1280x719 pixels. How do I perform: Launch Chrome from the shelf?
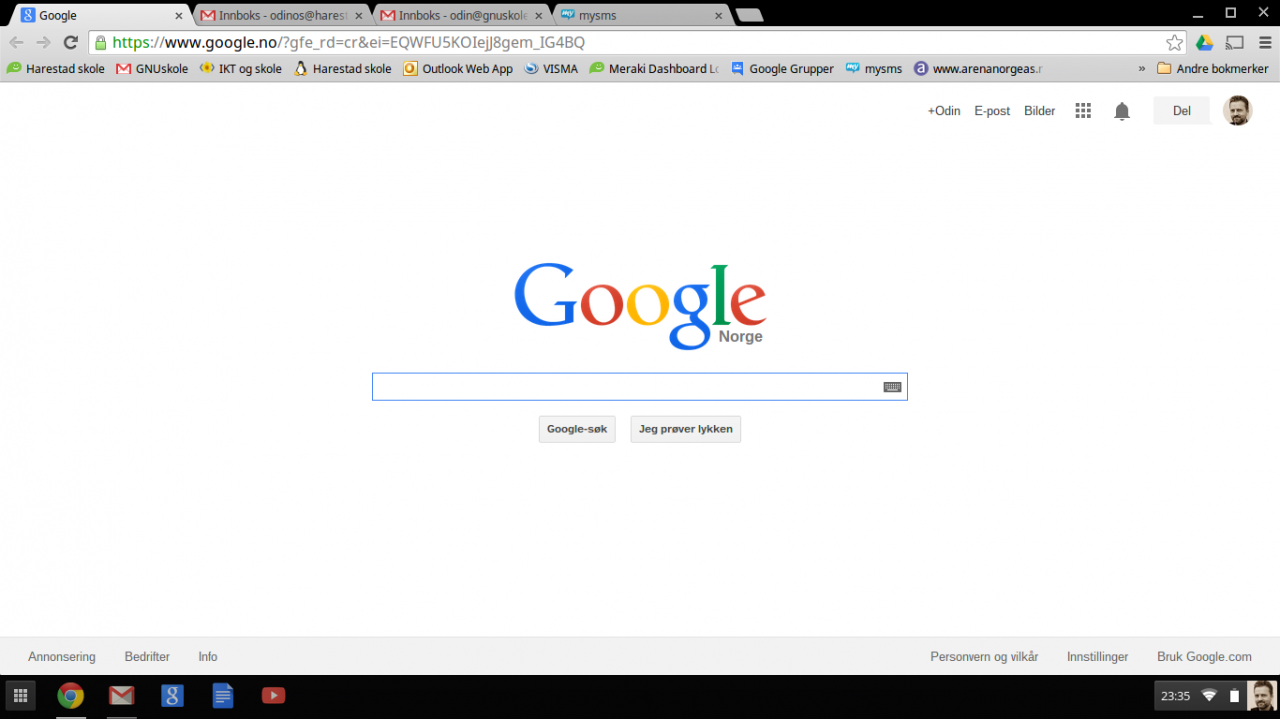pos(70,696)
